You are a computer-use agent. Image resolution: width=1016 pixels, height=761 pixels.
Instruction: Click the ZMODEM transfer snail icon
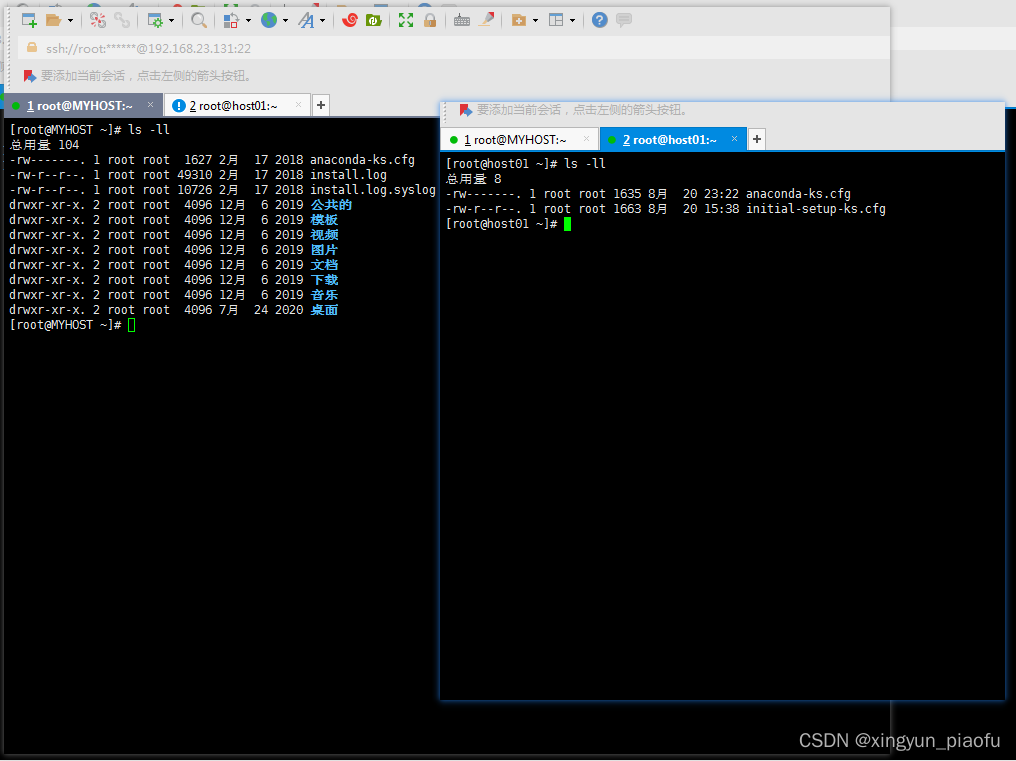[350, 18]
